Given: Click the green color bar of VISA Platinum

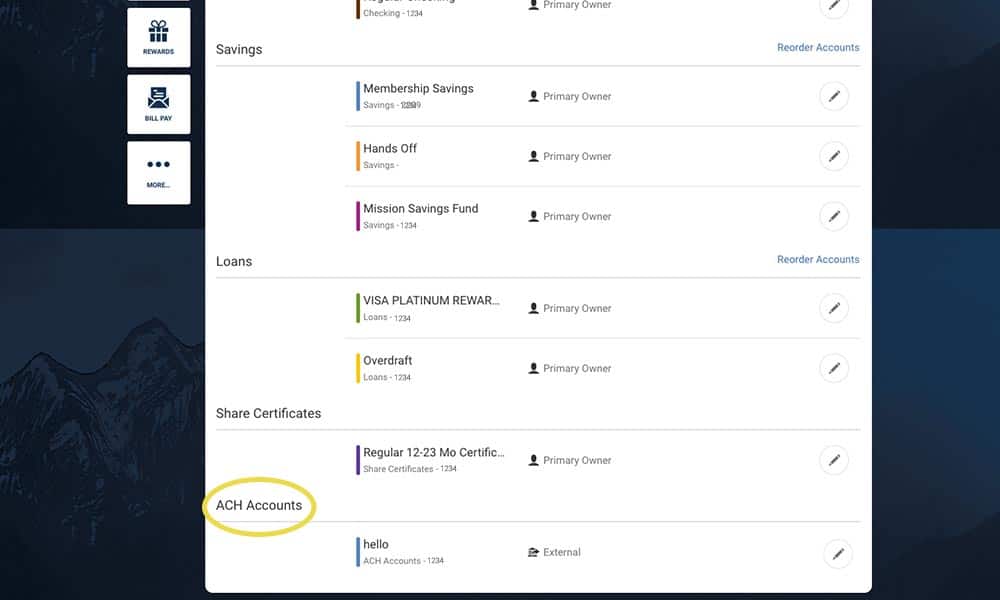Looking at the screenshot, I should [x=358, y=308].
